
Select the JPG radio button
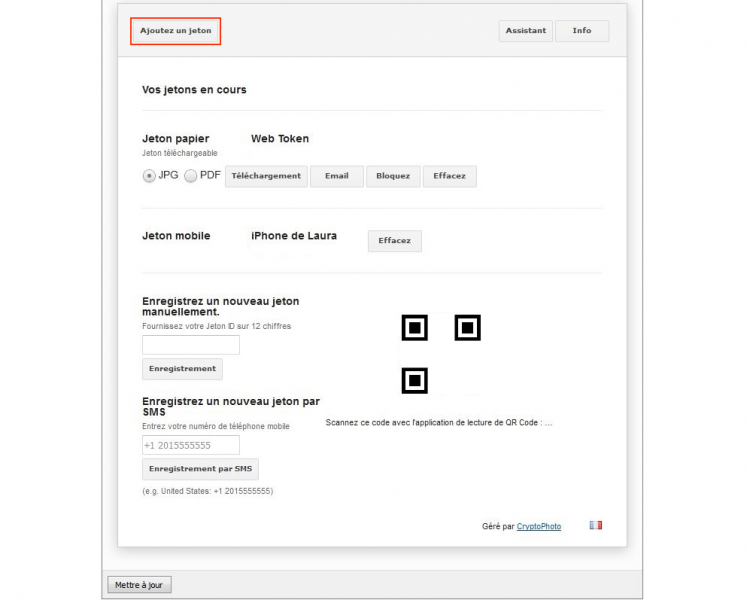pyautogui.click(x=149, y=176)
